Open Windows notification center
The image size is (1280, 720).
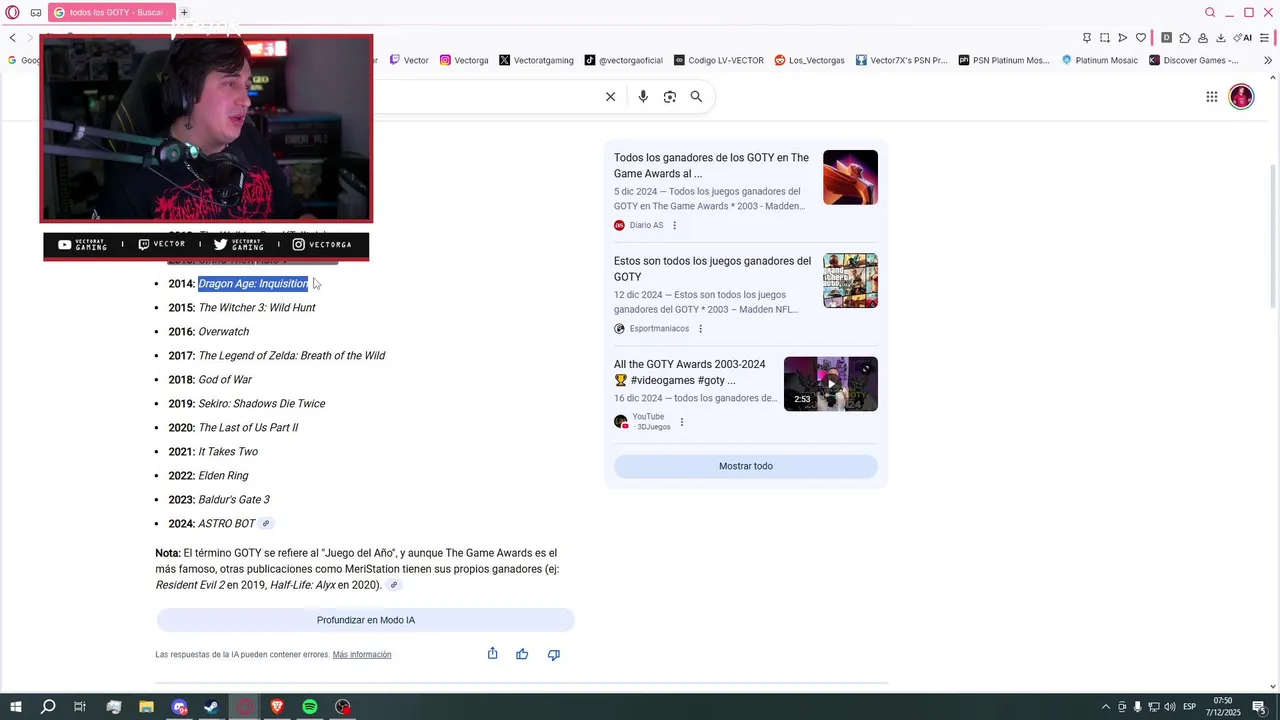coord(1259,707)
